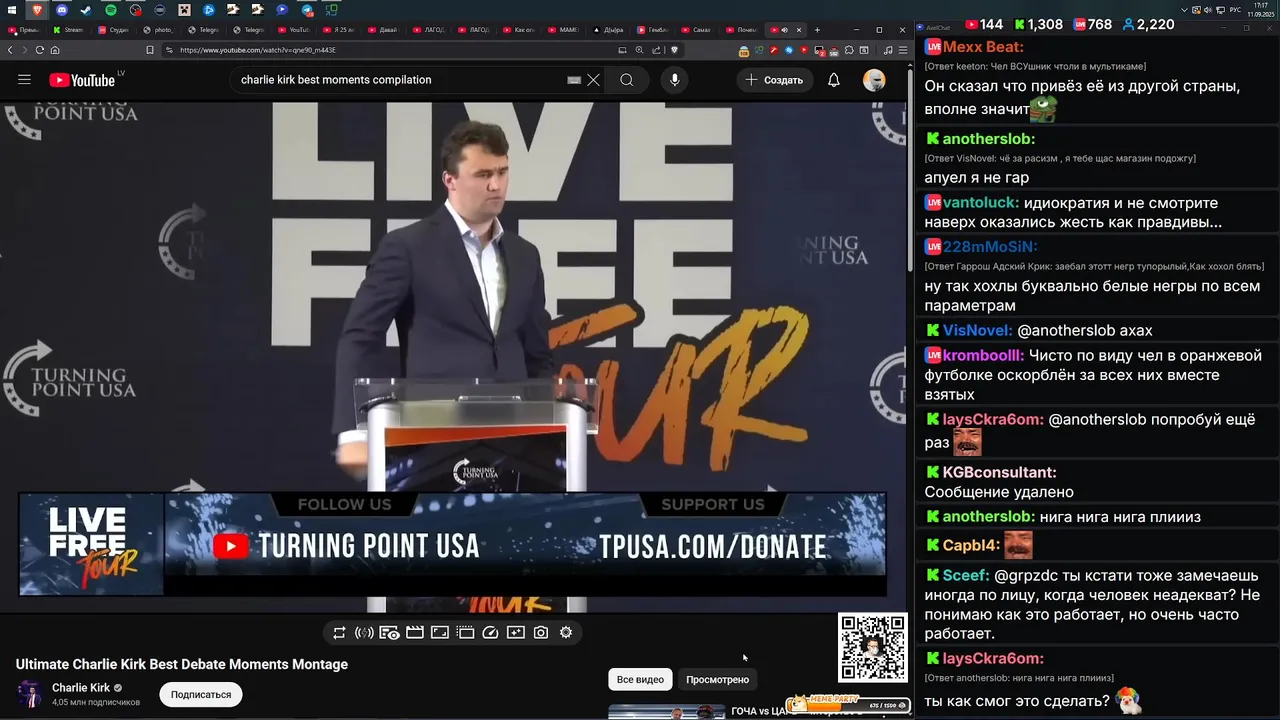The image size is (1280, 720).
Task: Click the 228mMoSiN: username in chat
Action: pyautogui.click(x=990, y=246)
